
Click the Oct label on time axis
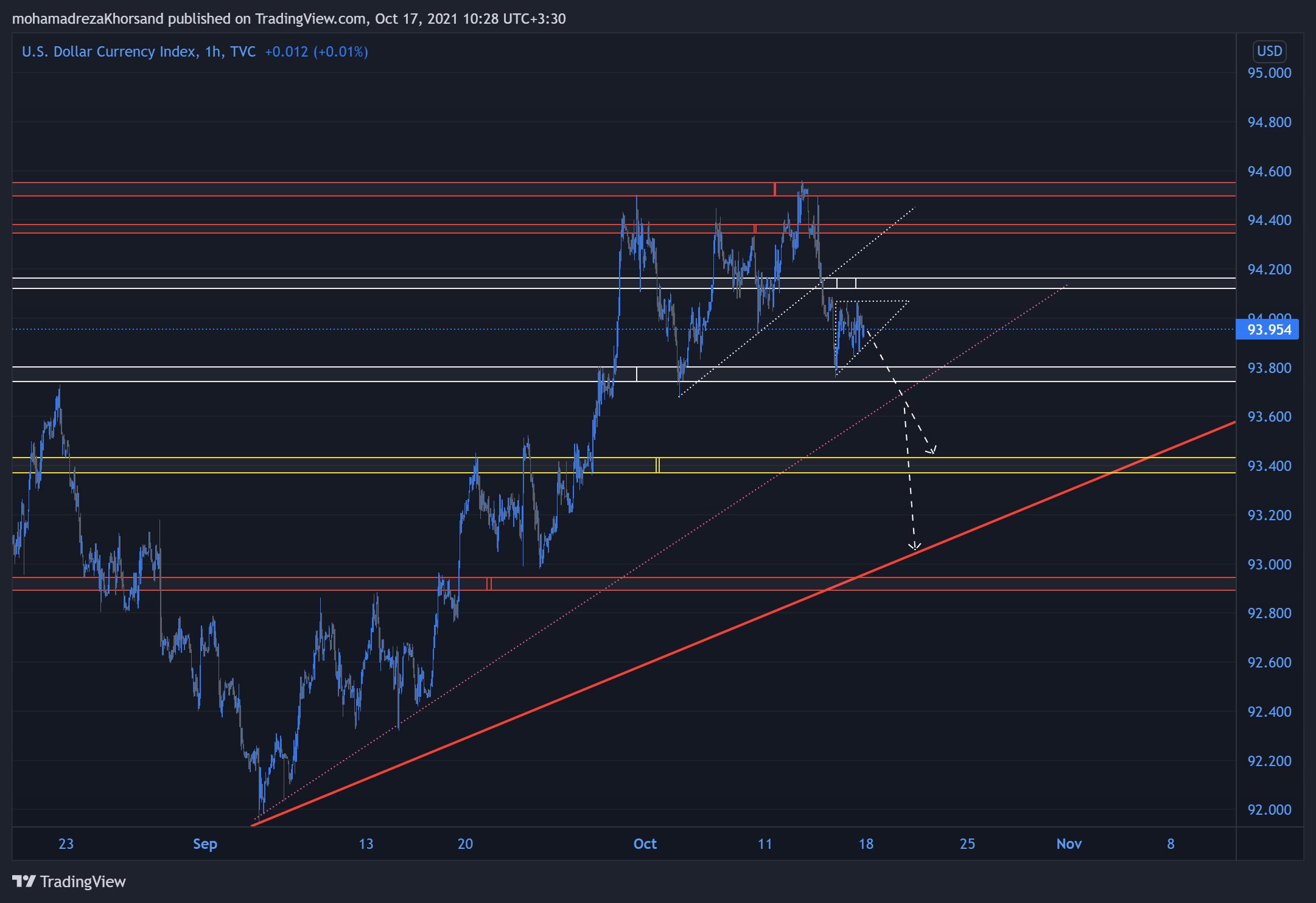645,844
